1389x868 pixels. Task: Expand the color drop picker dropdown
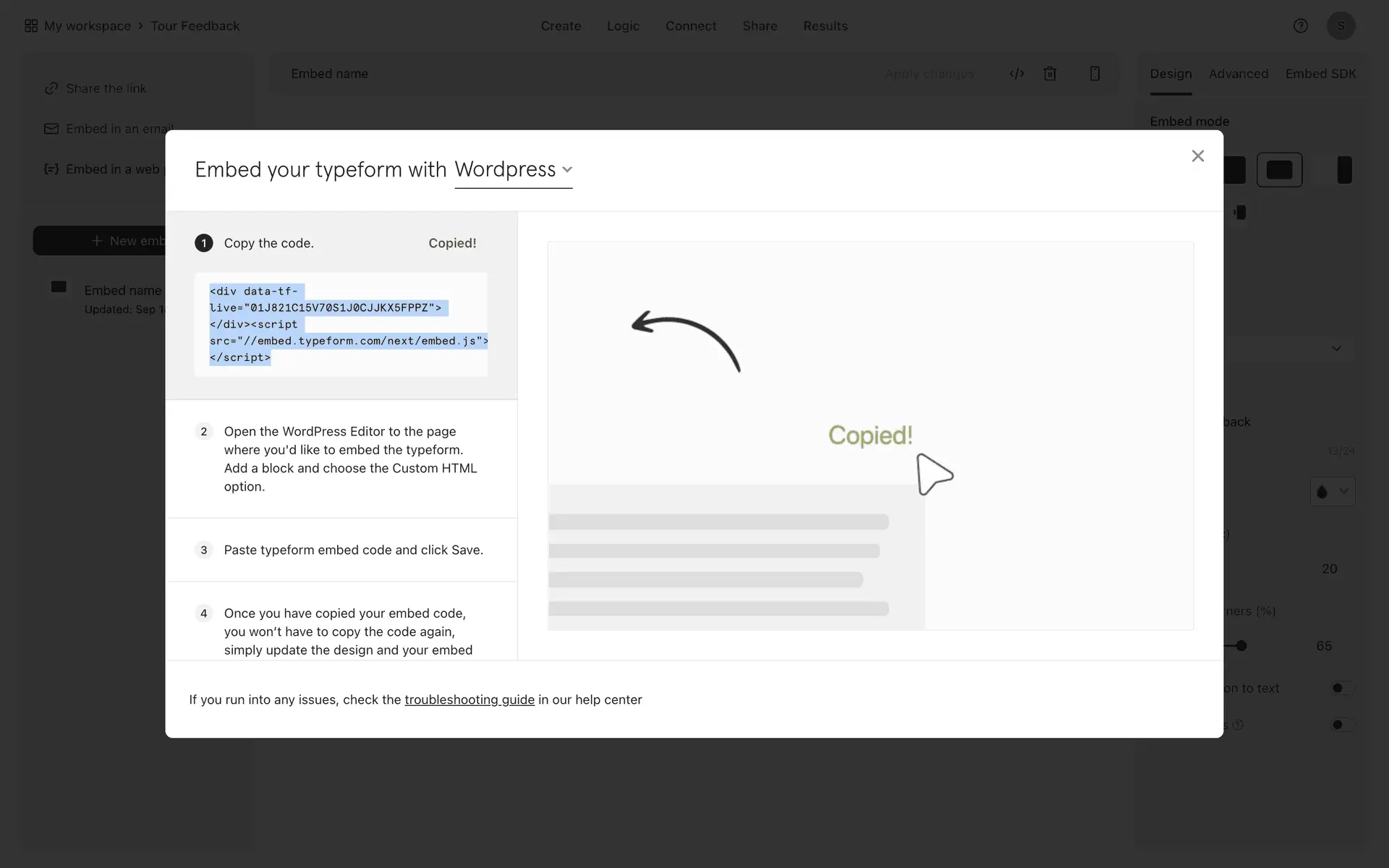coord(1332,492)
